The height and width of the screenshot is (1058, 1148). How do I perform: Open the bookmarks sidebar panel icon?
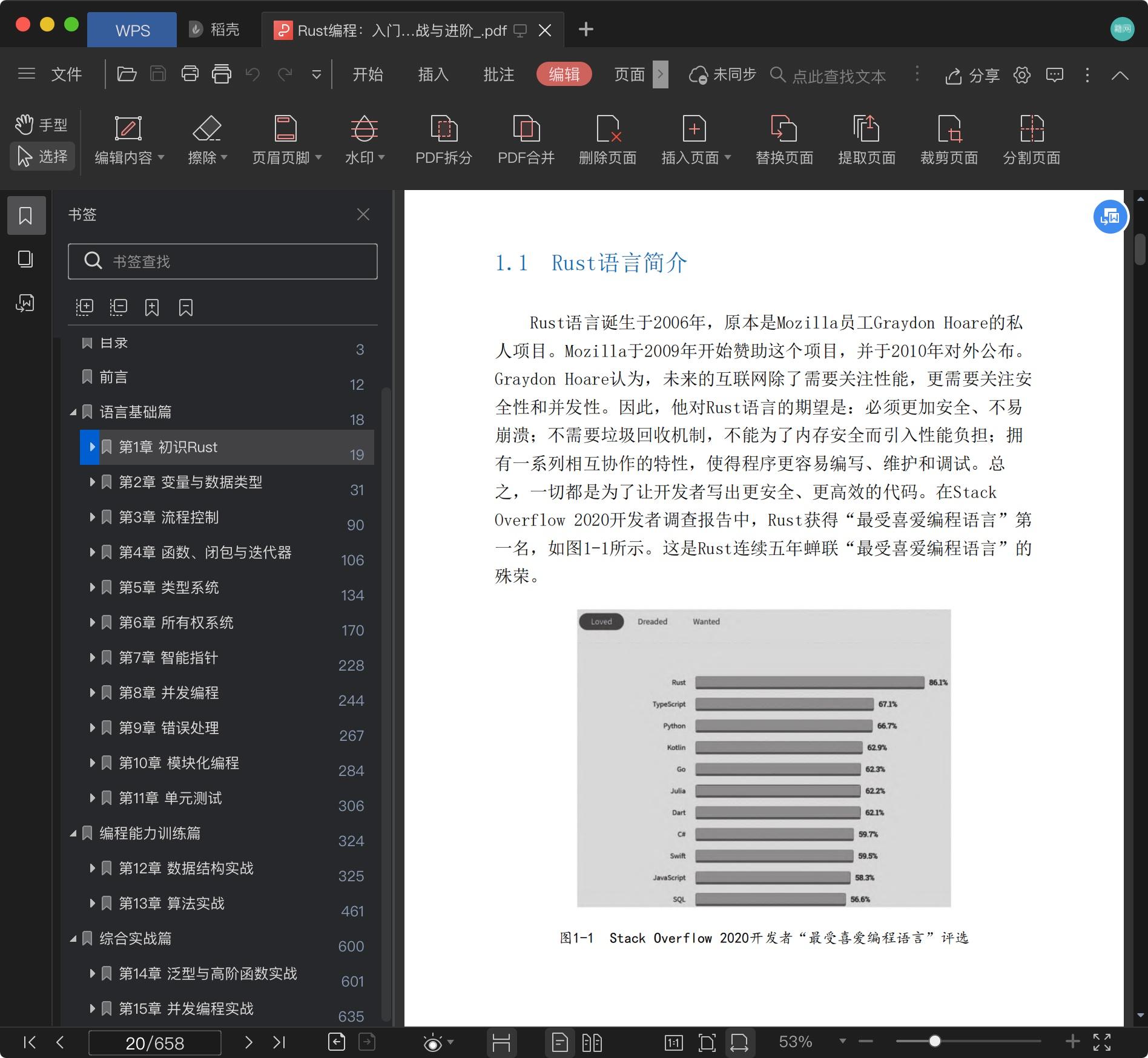26,215
